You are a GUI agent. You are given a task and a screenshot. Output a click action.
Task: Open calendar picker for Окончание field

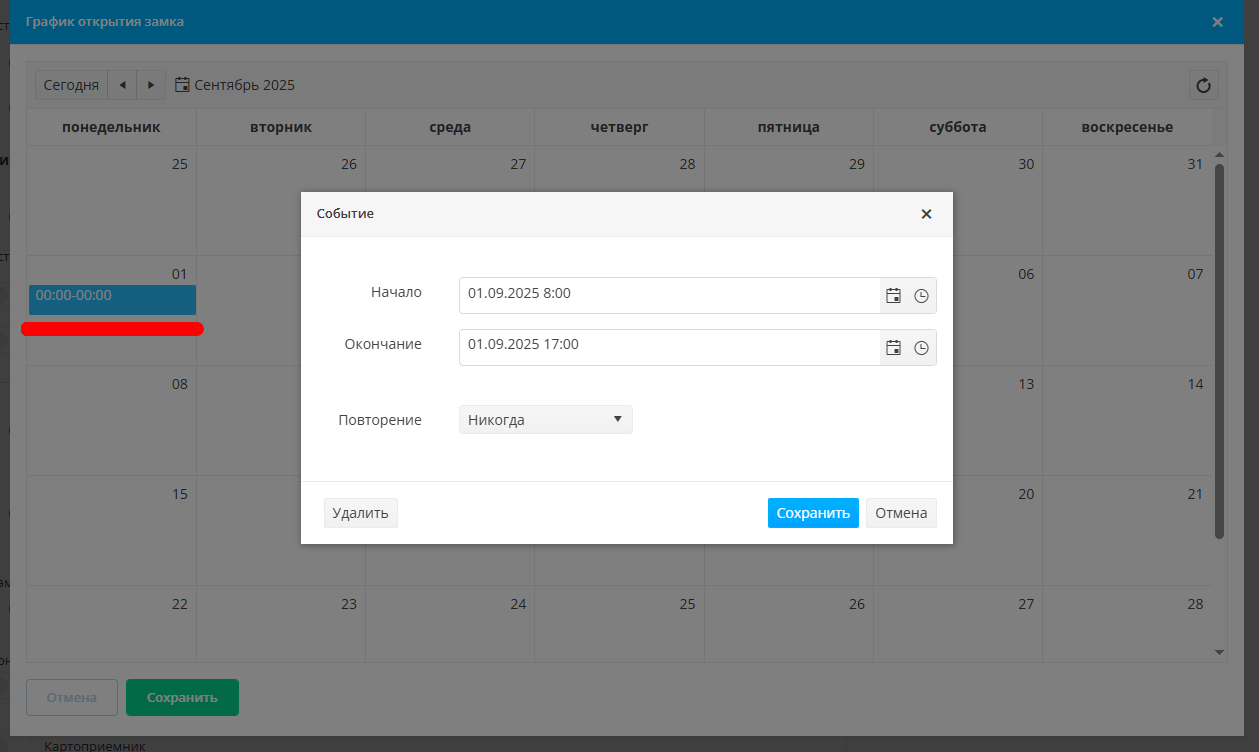(x=894, y=348)
